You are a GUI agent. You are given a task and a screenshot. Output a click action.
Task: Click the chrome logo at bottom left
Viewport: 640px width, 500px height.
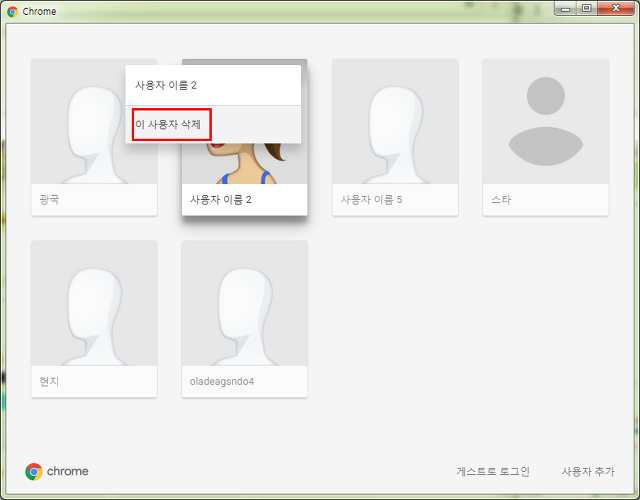pos(57,471)
